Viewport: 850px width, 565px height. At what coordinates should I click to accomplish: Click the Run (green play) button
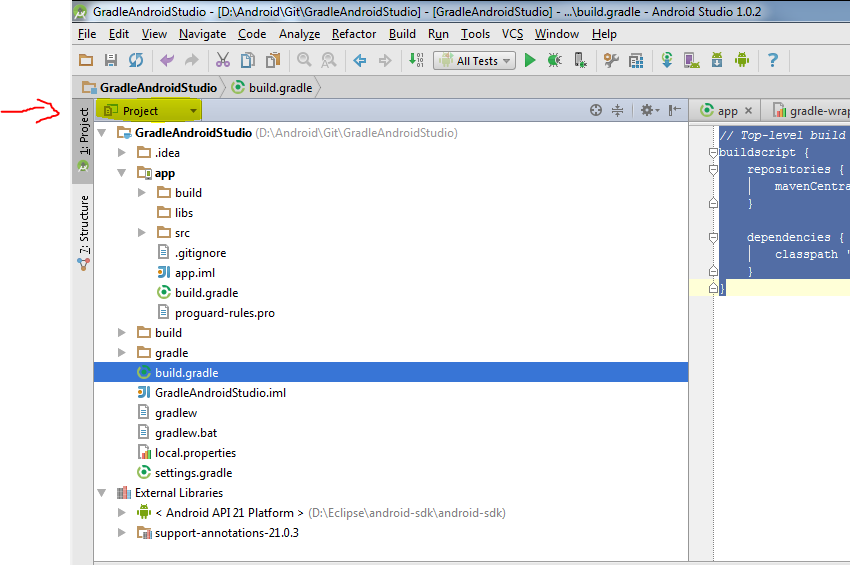click(530, 61)
